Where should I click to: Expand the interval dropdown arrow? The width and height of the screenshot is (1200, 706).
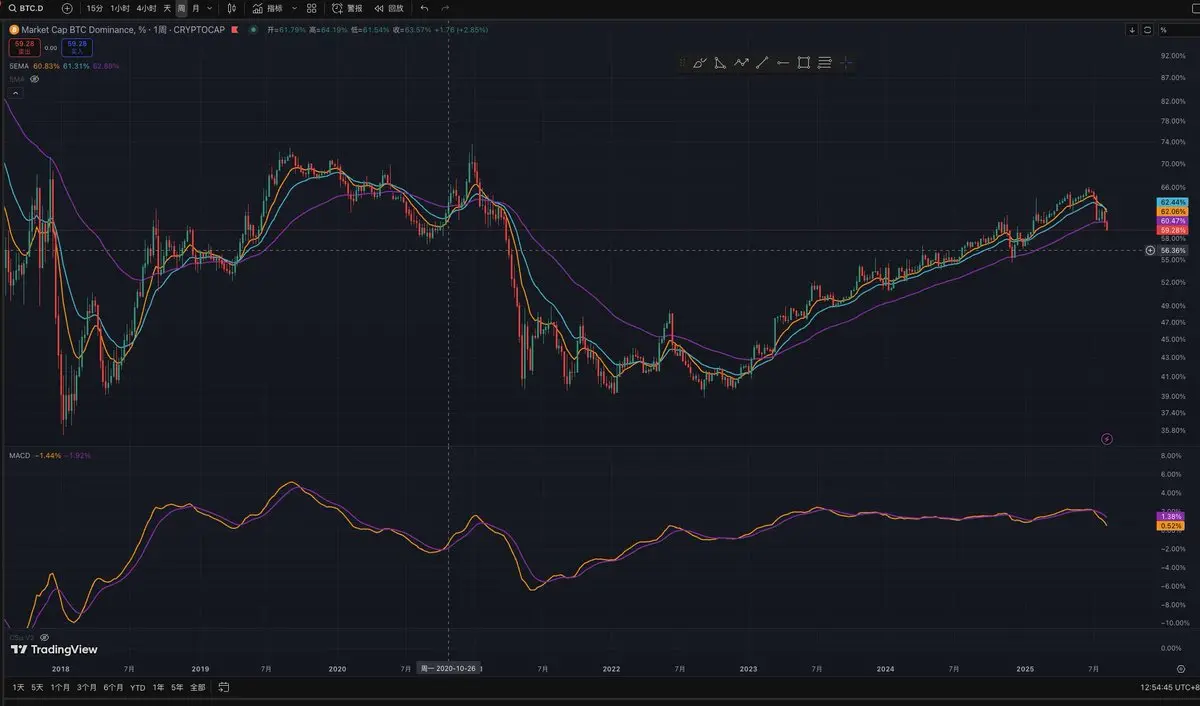209,8
